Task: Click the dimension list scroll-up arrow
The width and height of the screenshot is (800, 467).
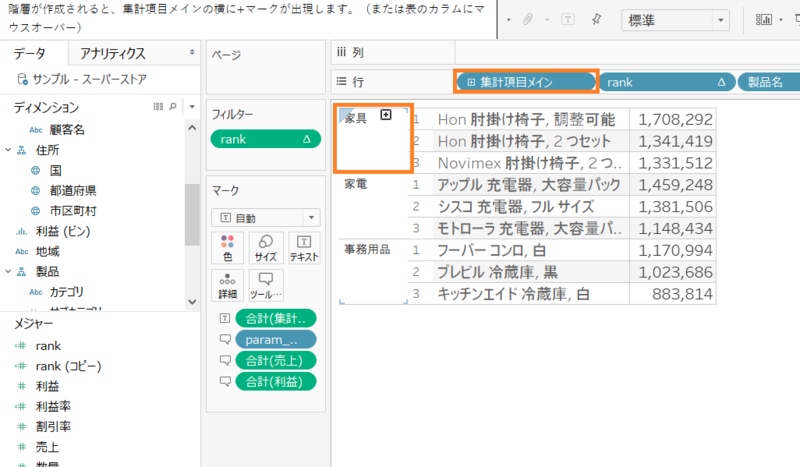Action: (192, 128)
